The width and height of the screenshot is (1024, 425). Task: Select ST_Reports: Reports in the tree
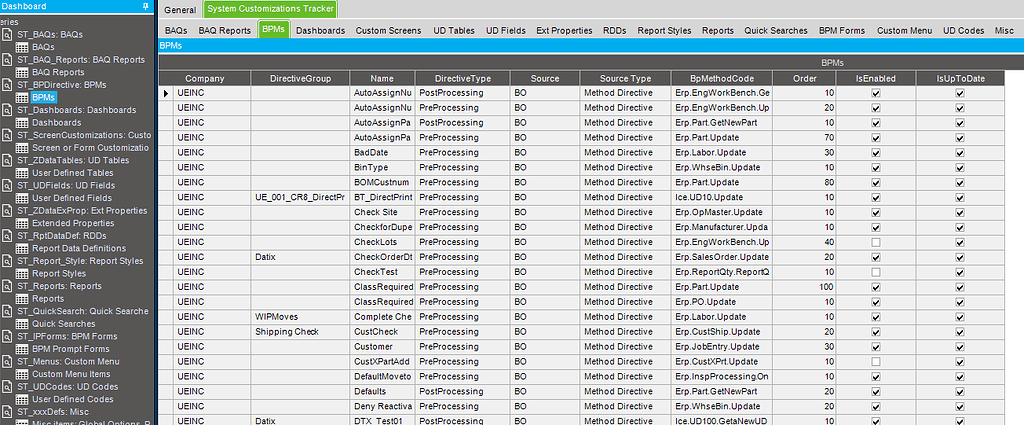(59, 286)
